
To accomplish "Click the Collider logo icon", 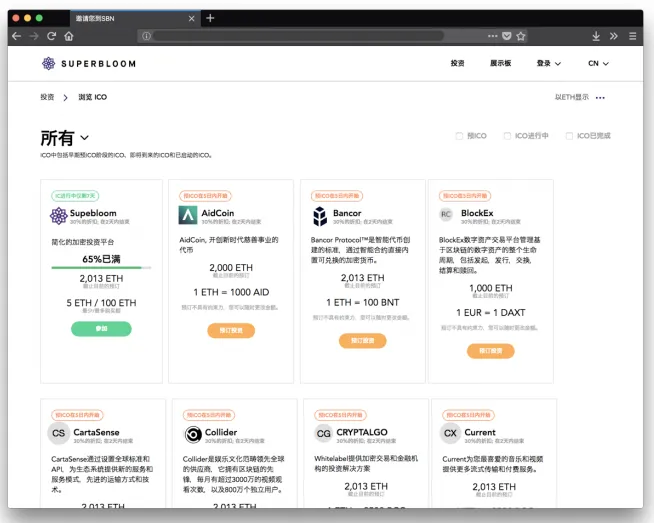I will click(193, 435).
